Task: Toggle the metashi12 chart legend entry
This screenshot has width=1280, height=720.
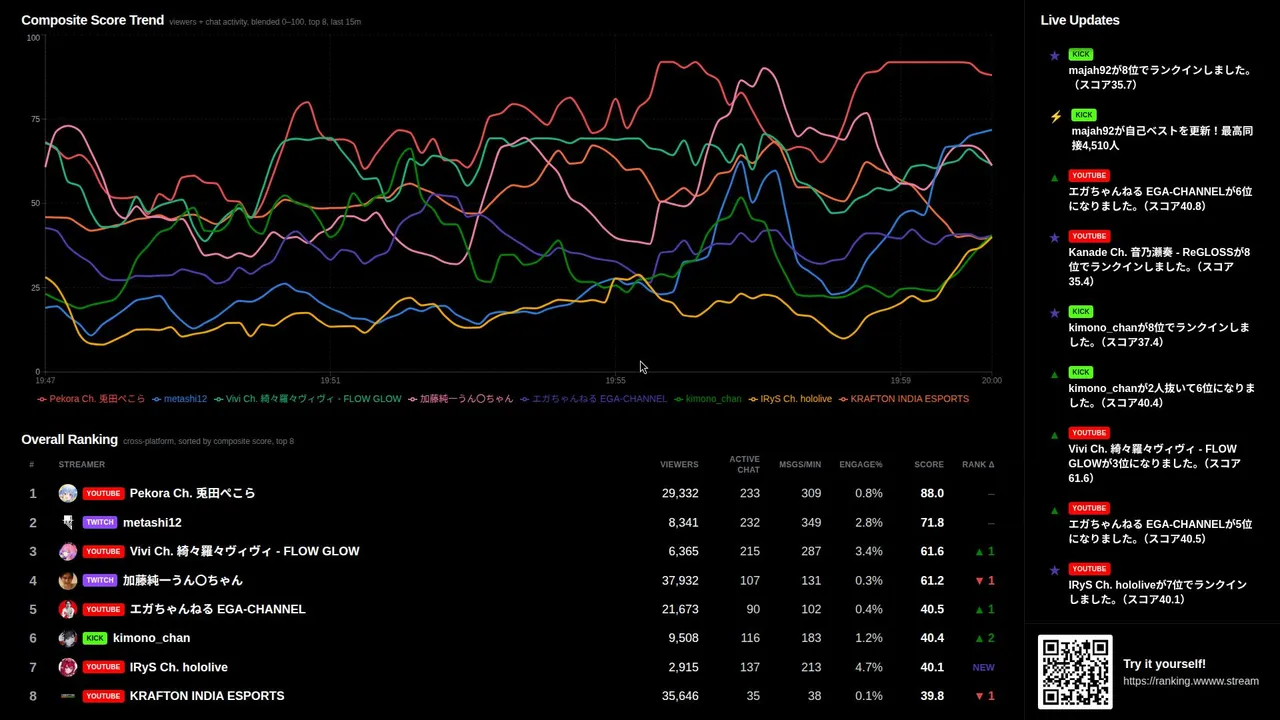Action: 180,399
